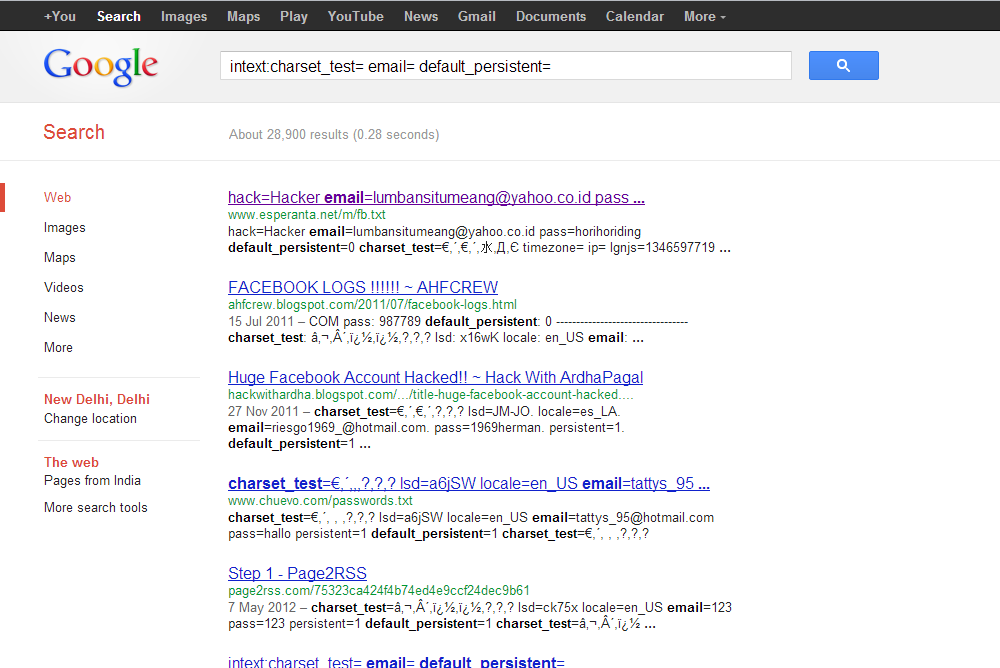Image resolution: width=1000 pixels, height=668 pixels.
Task: Open +You in the top bar
Action: pos(60,17)
